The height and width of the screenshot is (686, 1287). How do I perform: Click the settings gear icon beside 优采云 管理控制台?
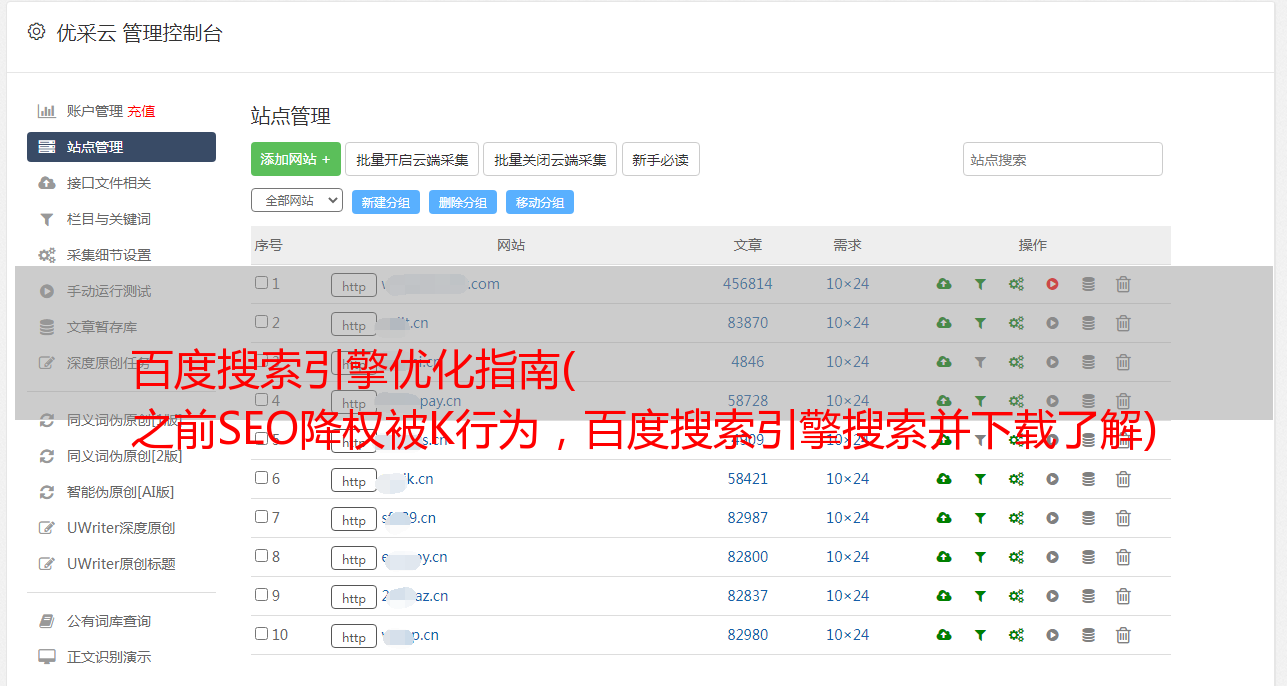[x=36, y=32]
